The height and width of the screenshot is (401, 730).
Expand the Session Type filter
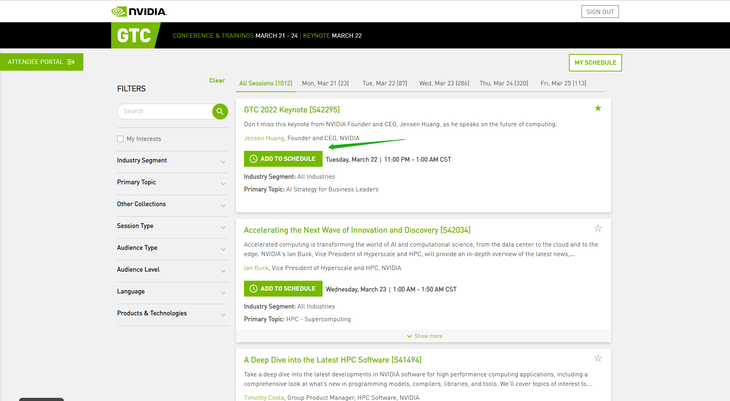click(172, 226)
